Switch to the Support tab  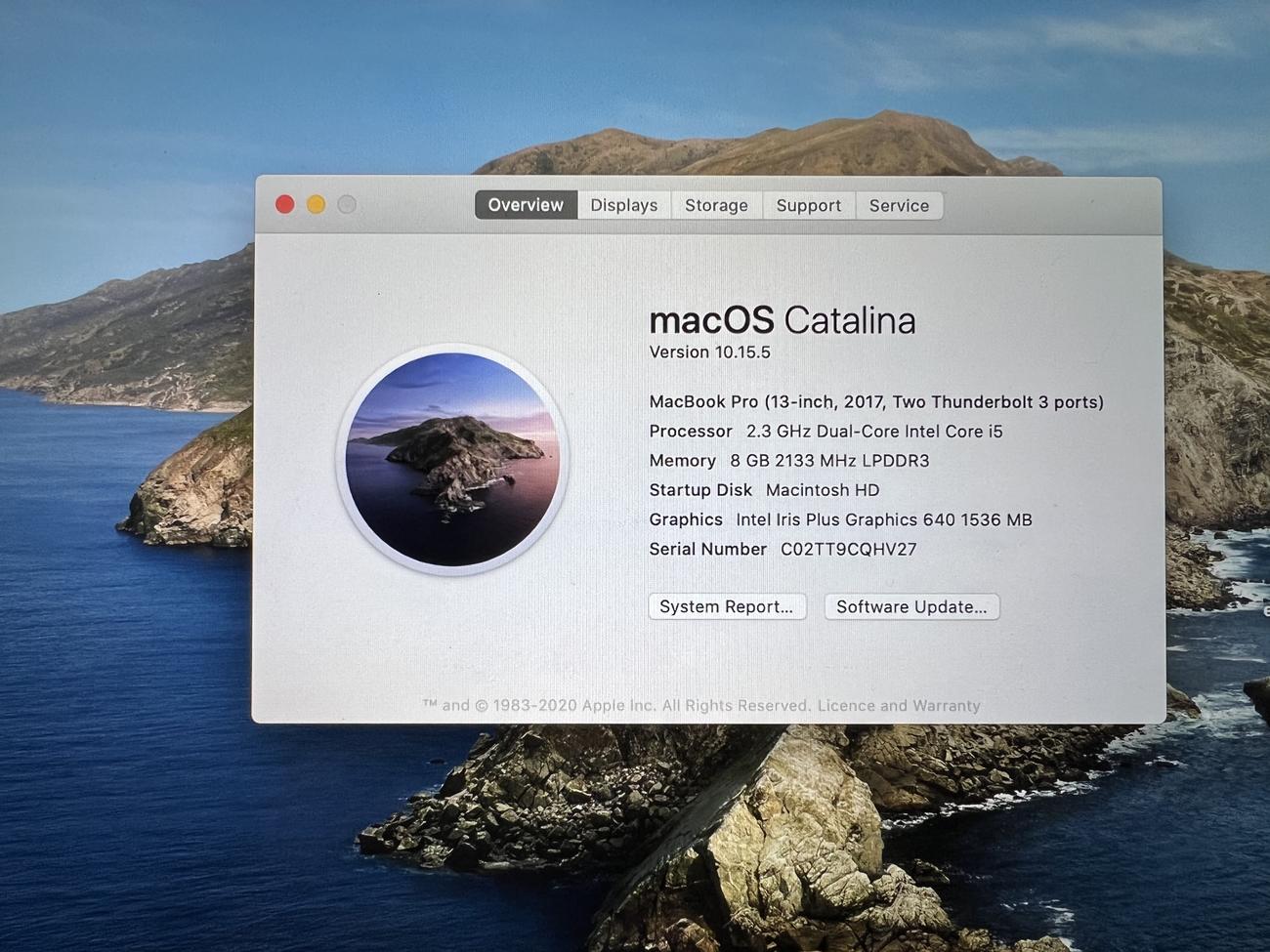click(x=808, y=205)
